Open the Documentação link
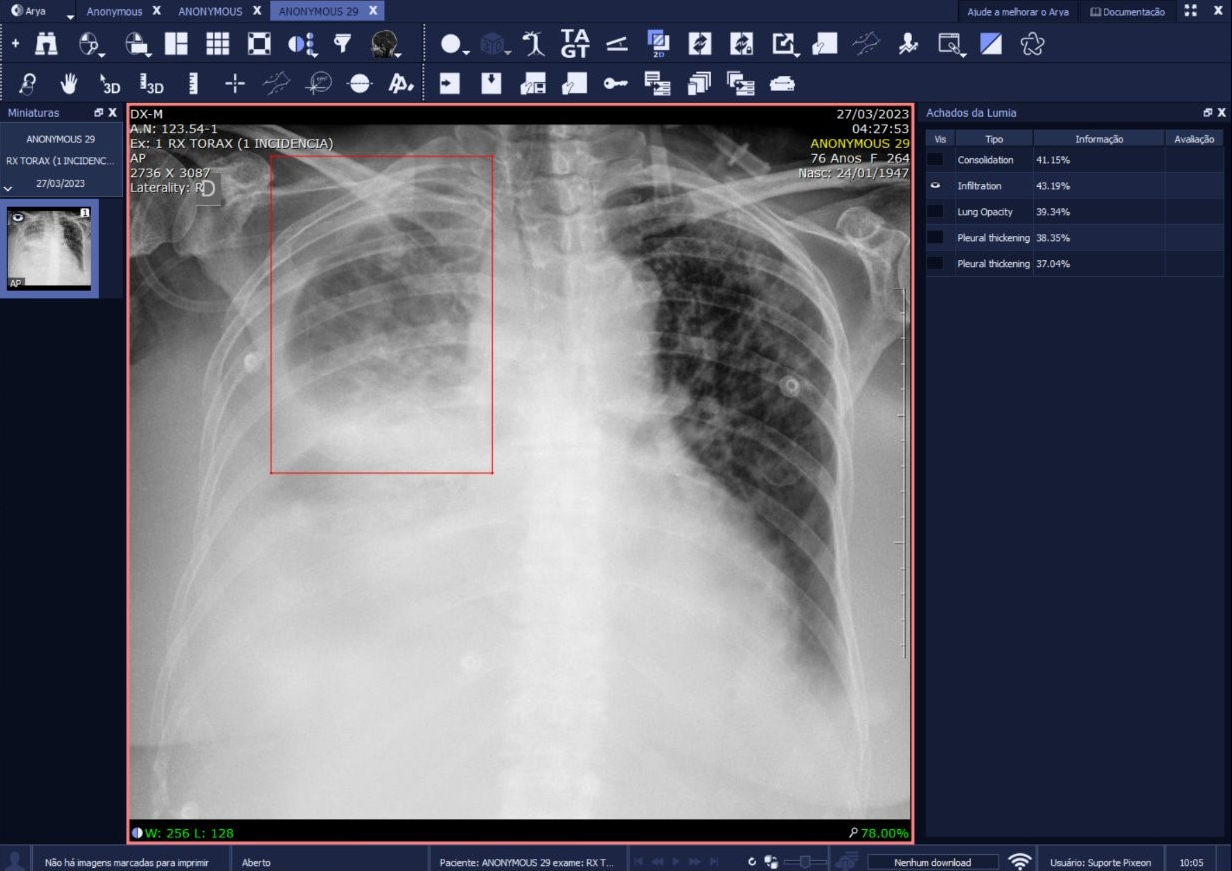Viewport: 1232px width, 871px height. [x=1127, y=12]
